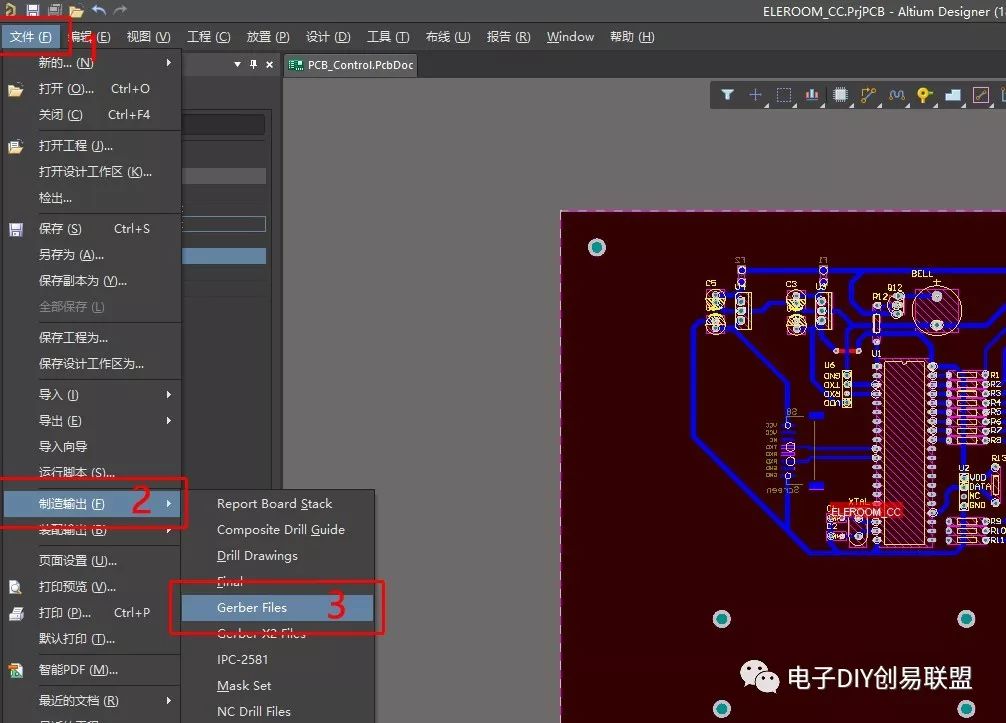Choose 运行脚本 (S)... menu entry
The image size is (1006, 723).
[92, 472]
